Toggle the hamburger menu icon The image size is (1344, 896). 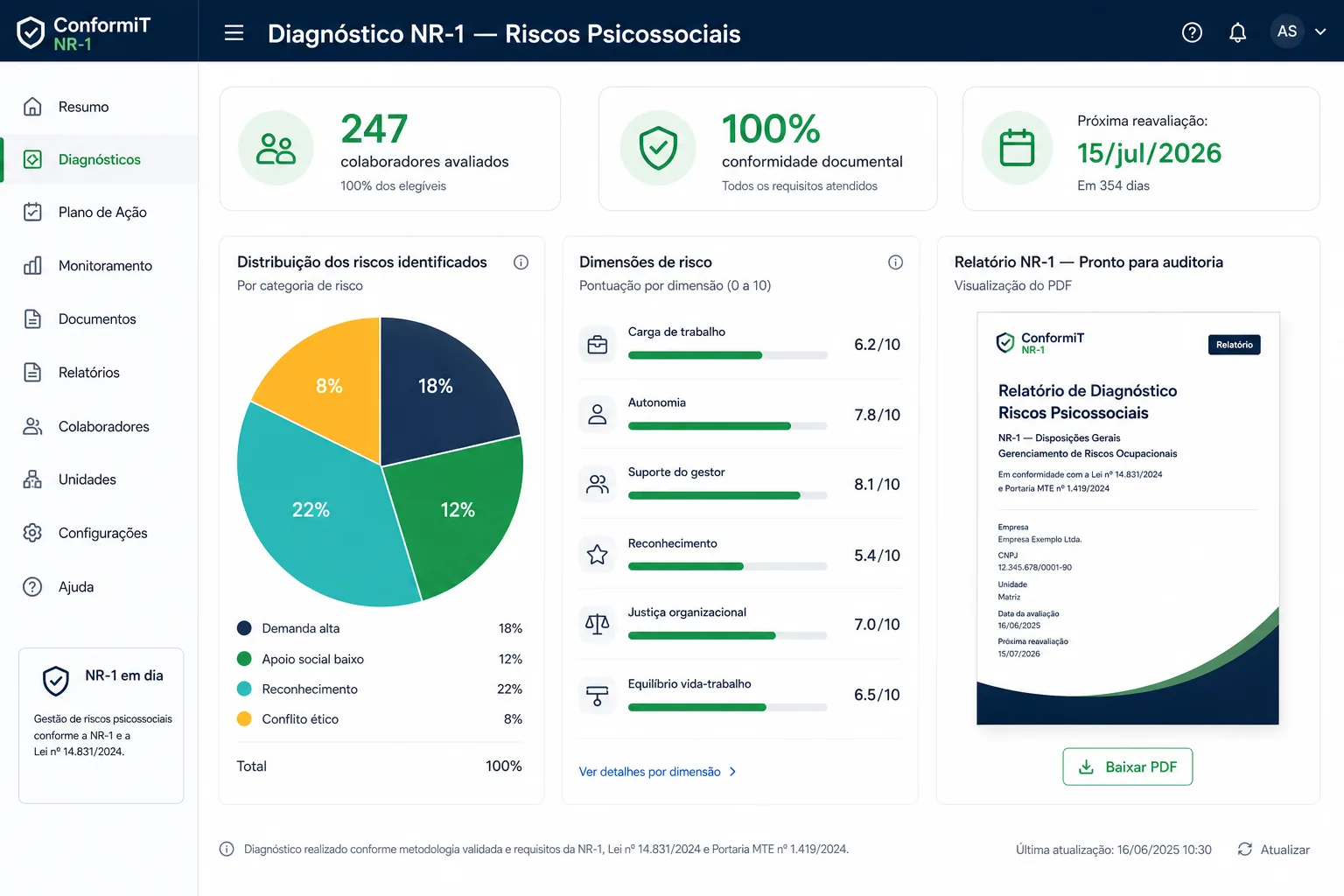tap(234, 33)
